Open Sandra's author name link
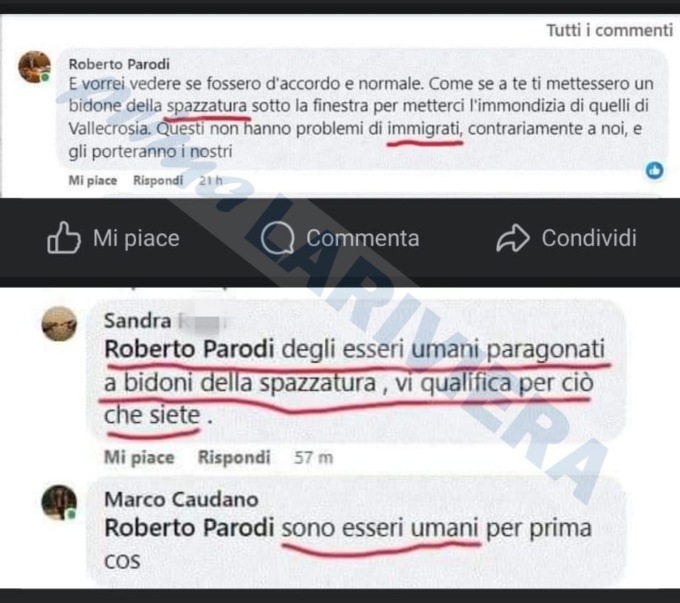This screenshot has height=603, width=680. [138, 321]
